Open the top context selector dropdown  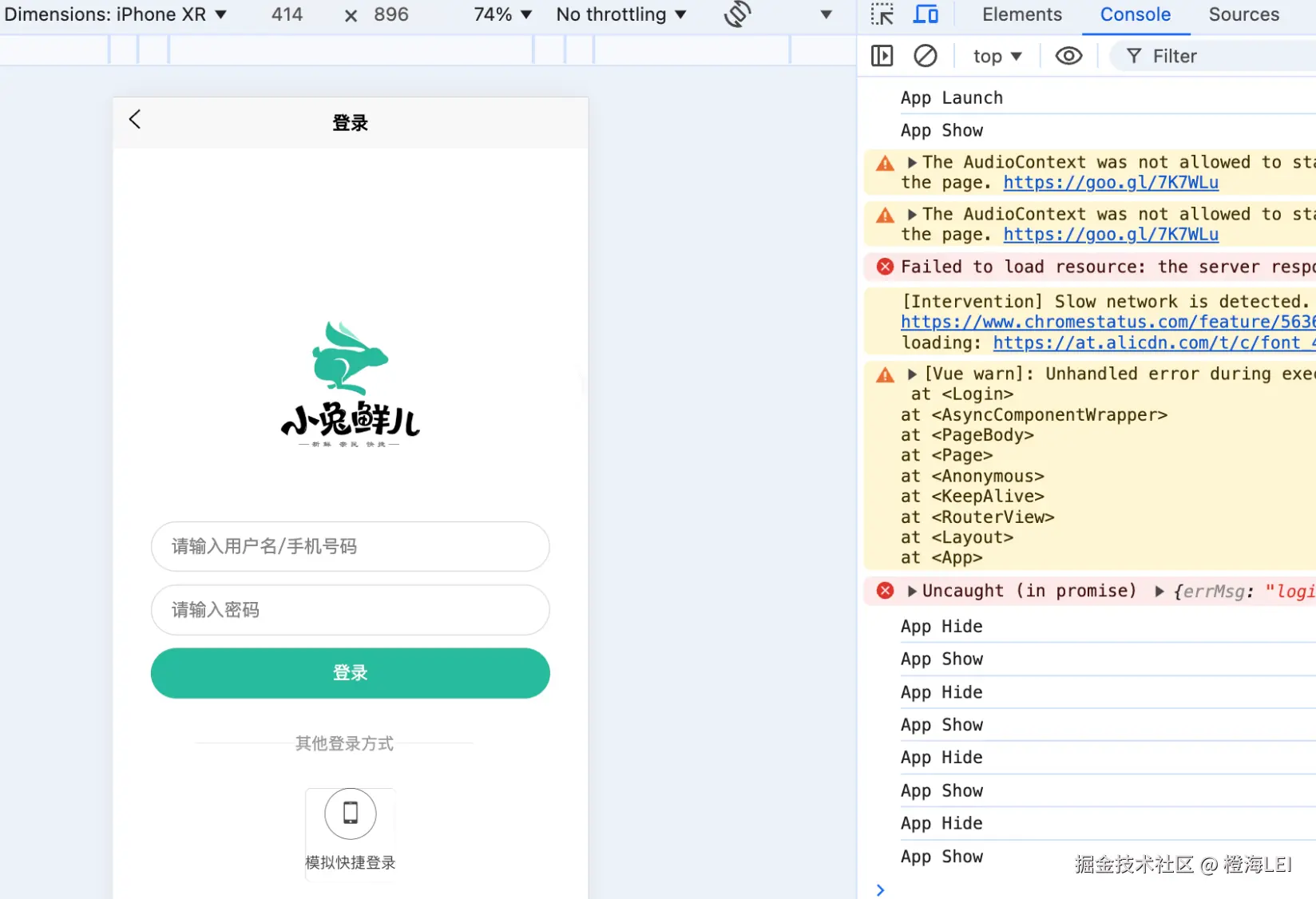997,56
